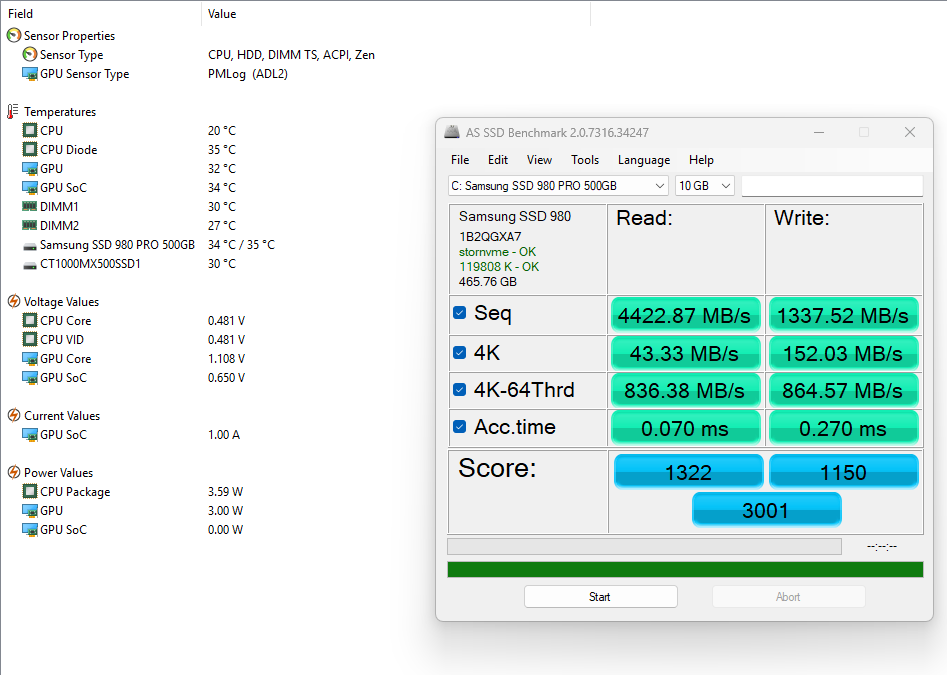Image resolution: width=947 pixels, height=675 pixels.
Task: Open the File menu in AS SSD
Action: (460, 160)
